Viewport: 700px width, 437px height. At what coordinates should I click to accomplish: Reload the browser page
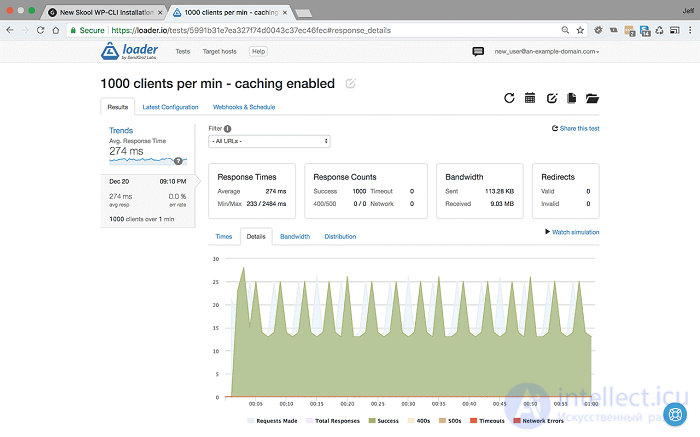(x=40, y=30)
